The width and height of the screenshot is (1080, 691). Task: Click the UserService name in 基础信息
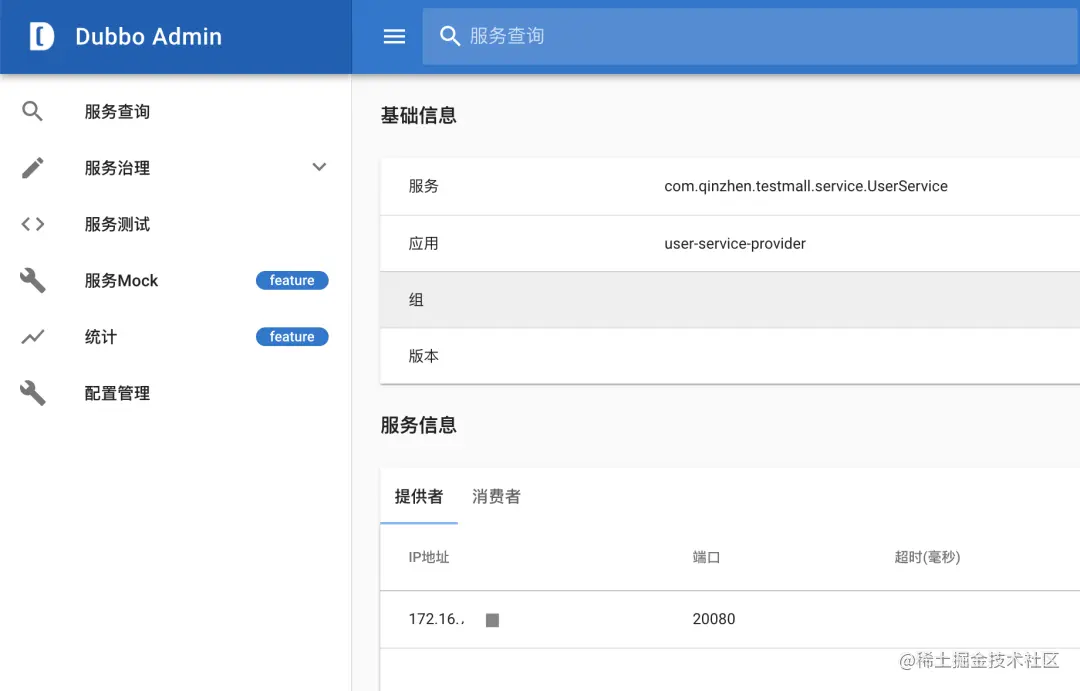(806, 186)
